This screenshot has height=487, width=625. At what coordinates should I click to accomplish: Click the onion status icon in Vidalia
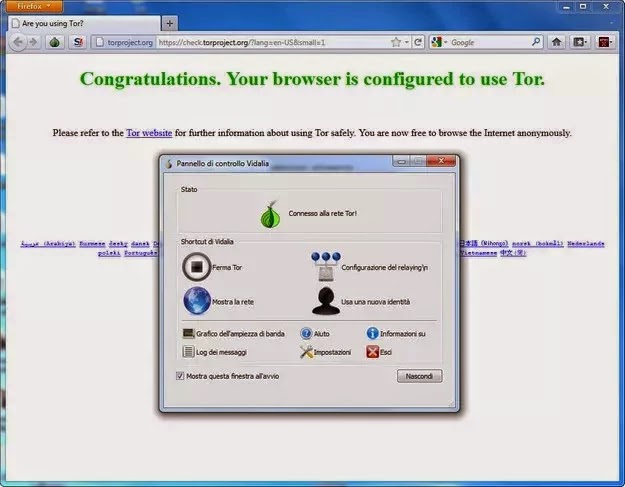tap(271, 215)
